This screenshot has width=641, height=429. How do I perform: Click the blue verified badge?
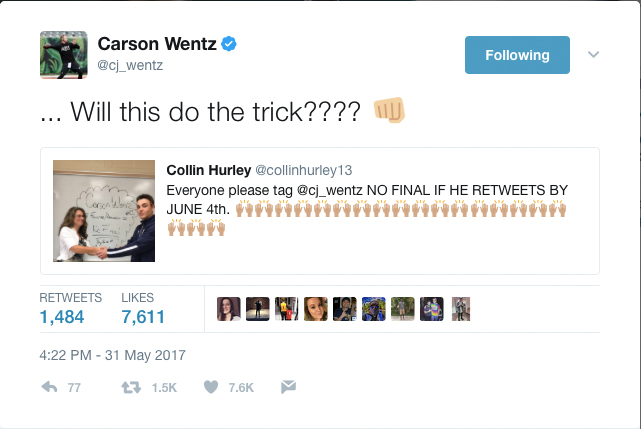click(229, 44)
